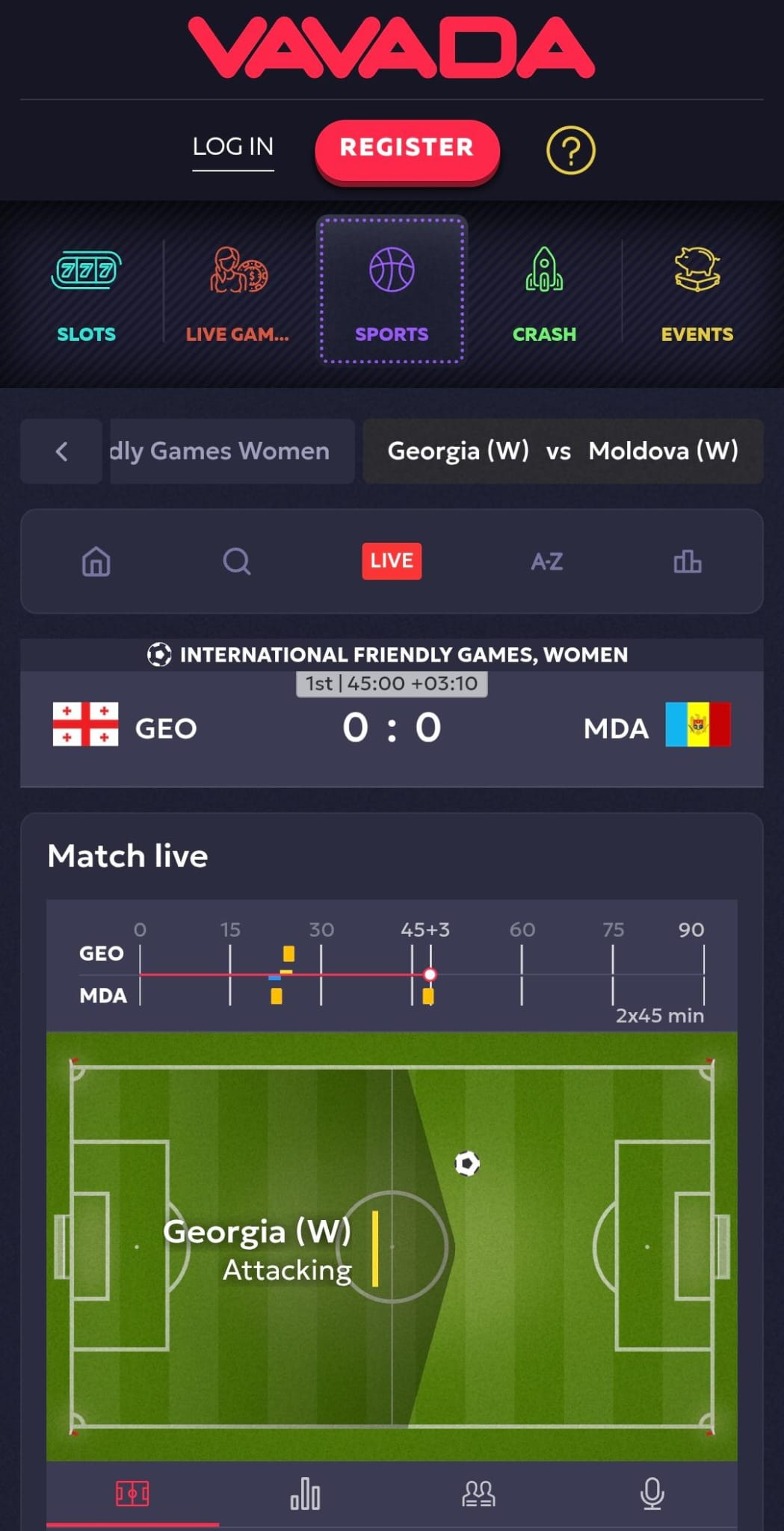Click the back chevron arrow

point(61,451)
